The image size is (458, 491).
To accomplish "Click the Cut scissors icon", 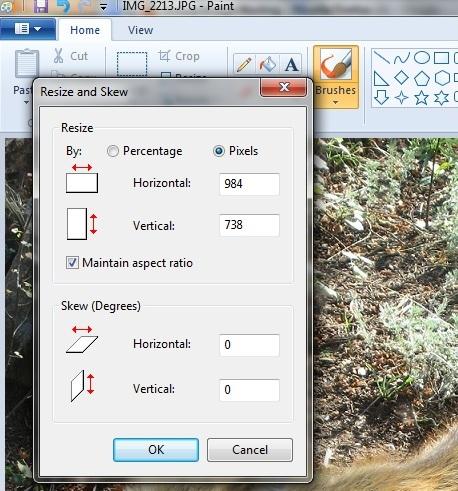I will point(58,56).
